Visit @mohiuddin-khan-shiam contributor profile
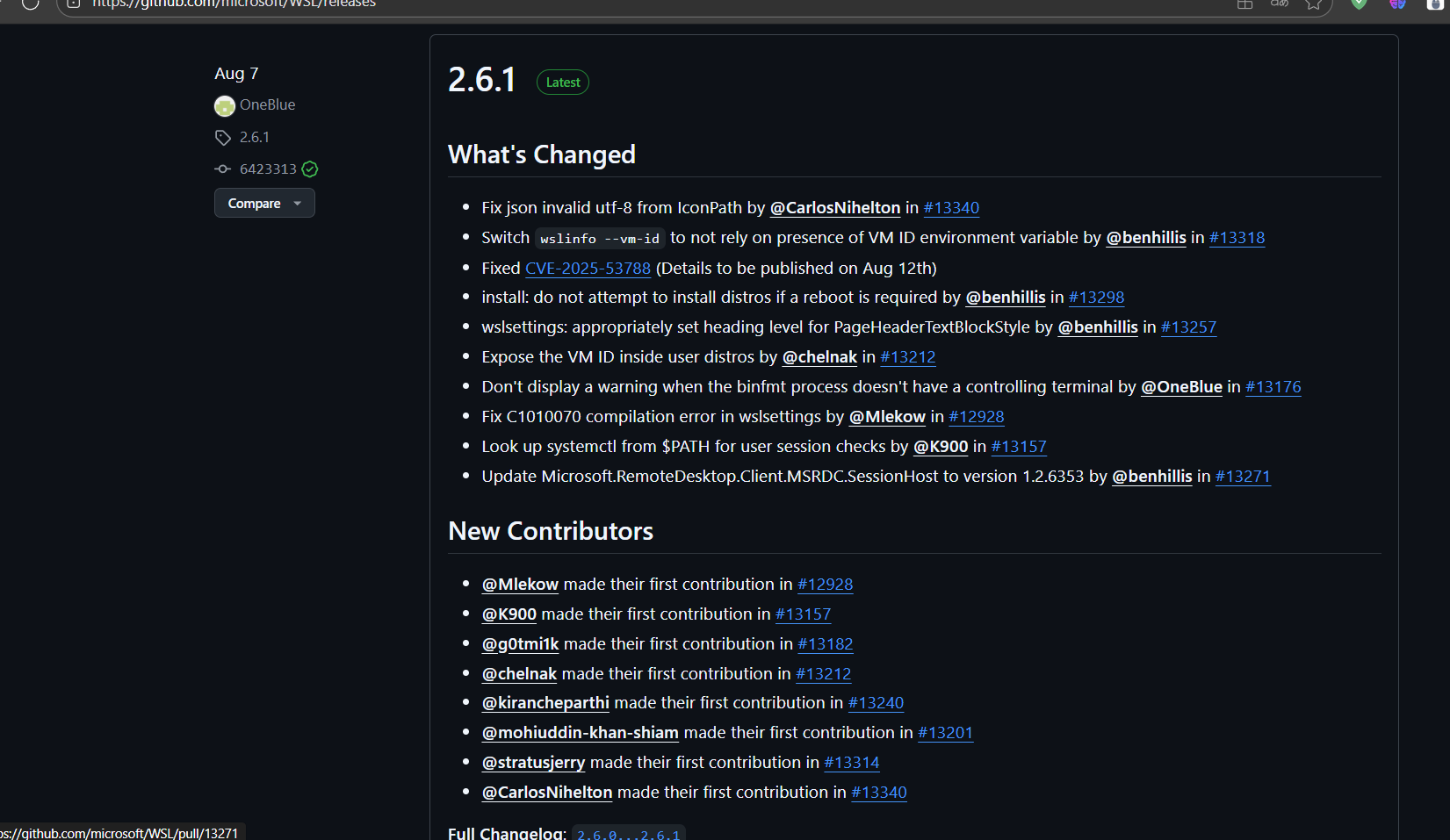The height and width of the screenshot is (840, 1450). pos(580,733)
